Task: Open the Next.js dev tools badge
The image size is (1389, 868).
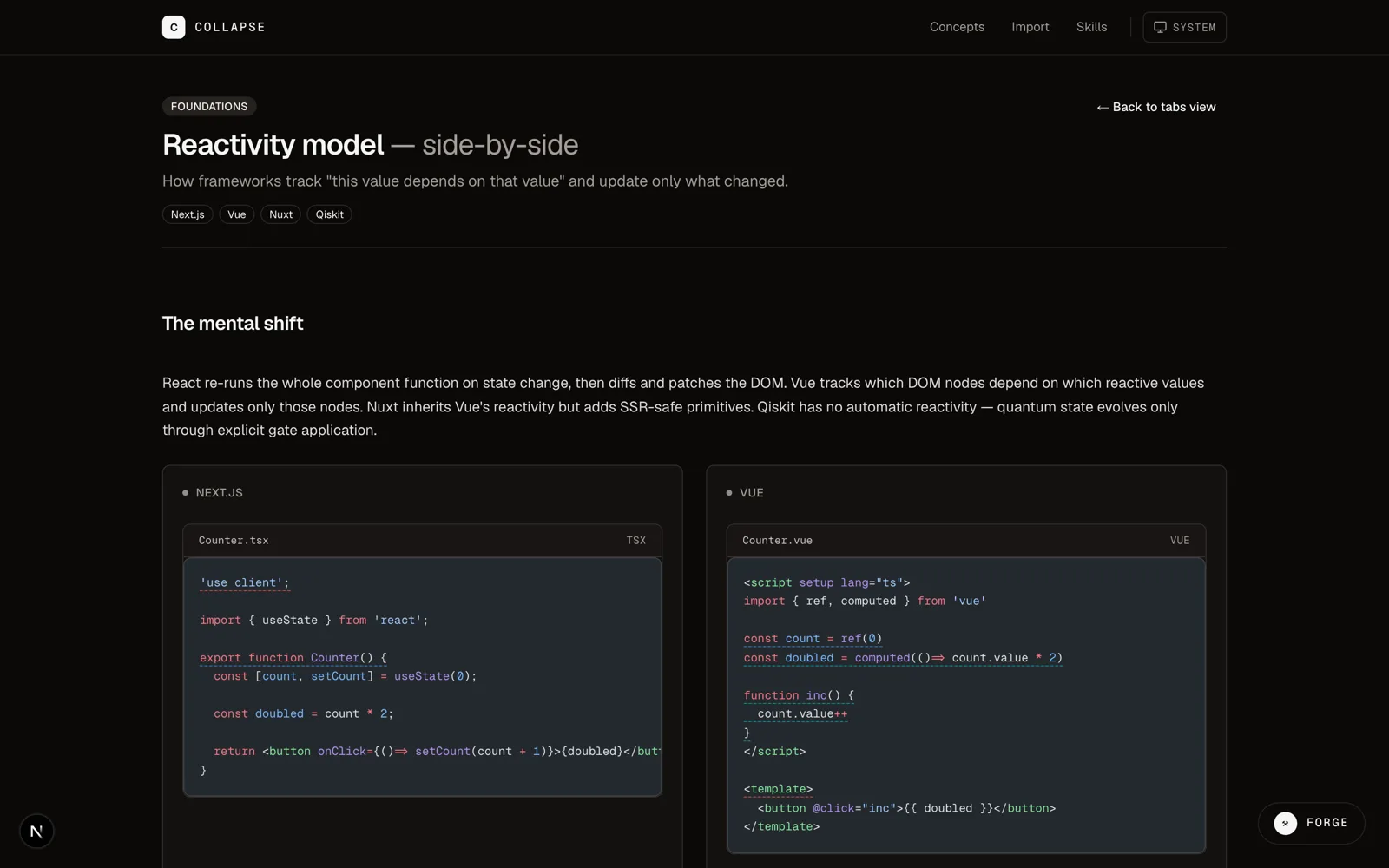Action: (x=36, y=831)
